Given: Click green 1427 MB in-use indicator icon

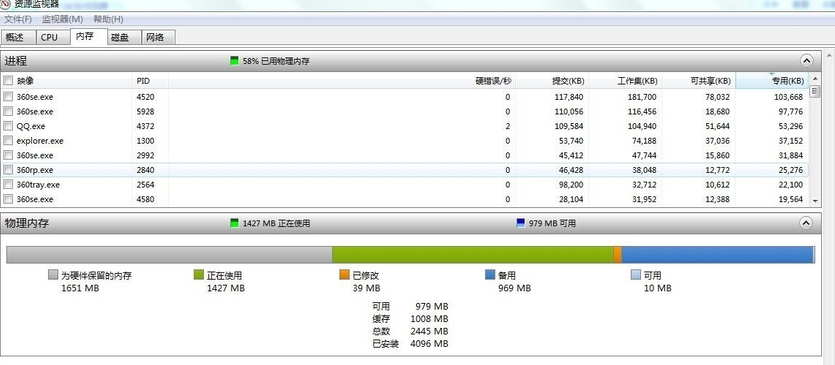Looking at the screenshot, I should point(234,223).
